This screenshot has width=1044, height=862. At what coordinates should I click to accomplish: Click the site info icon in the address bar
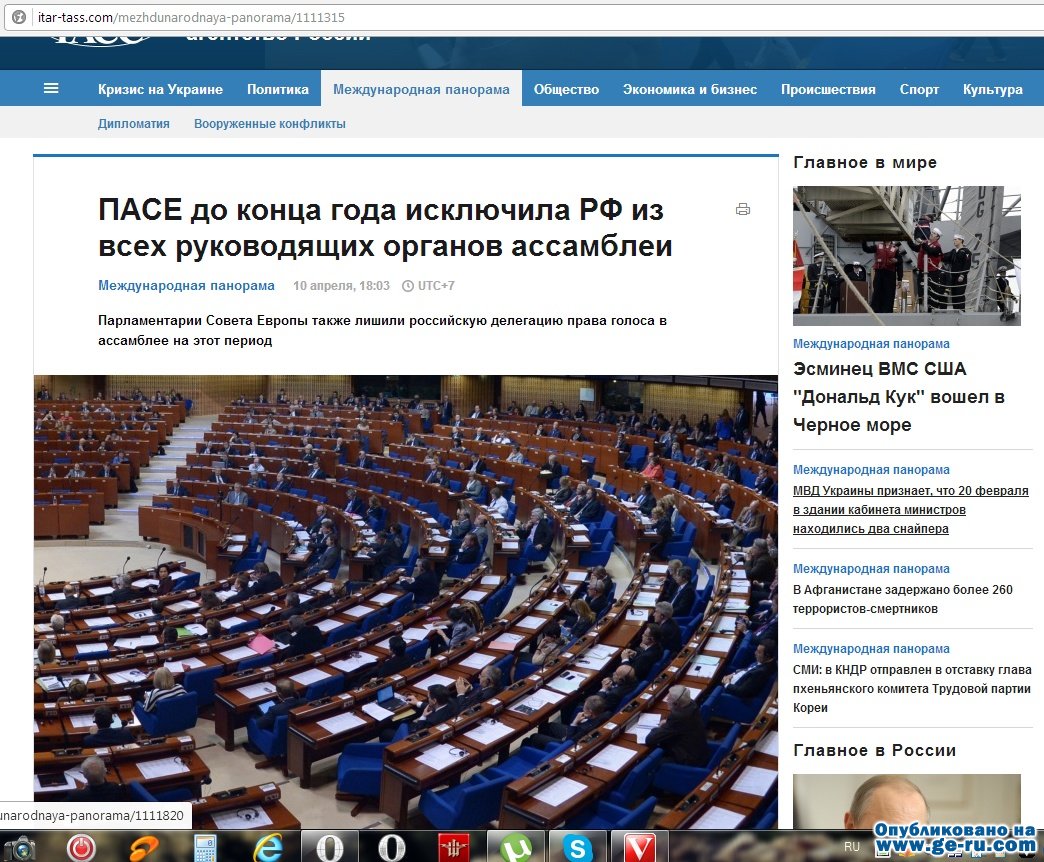click(x=17, y=18)
